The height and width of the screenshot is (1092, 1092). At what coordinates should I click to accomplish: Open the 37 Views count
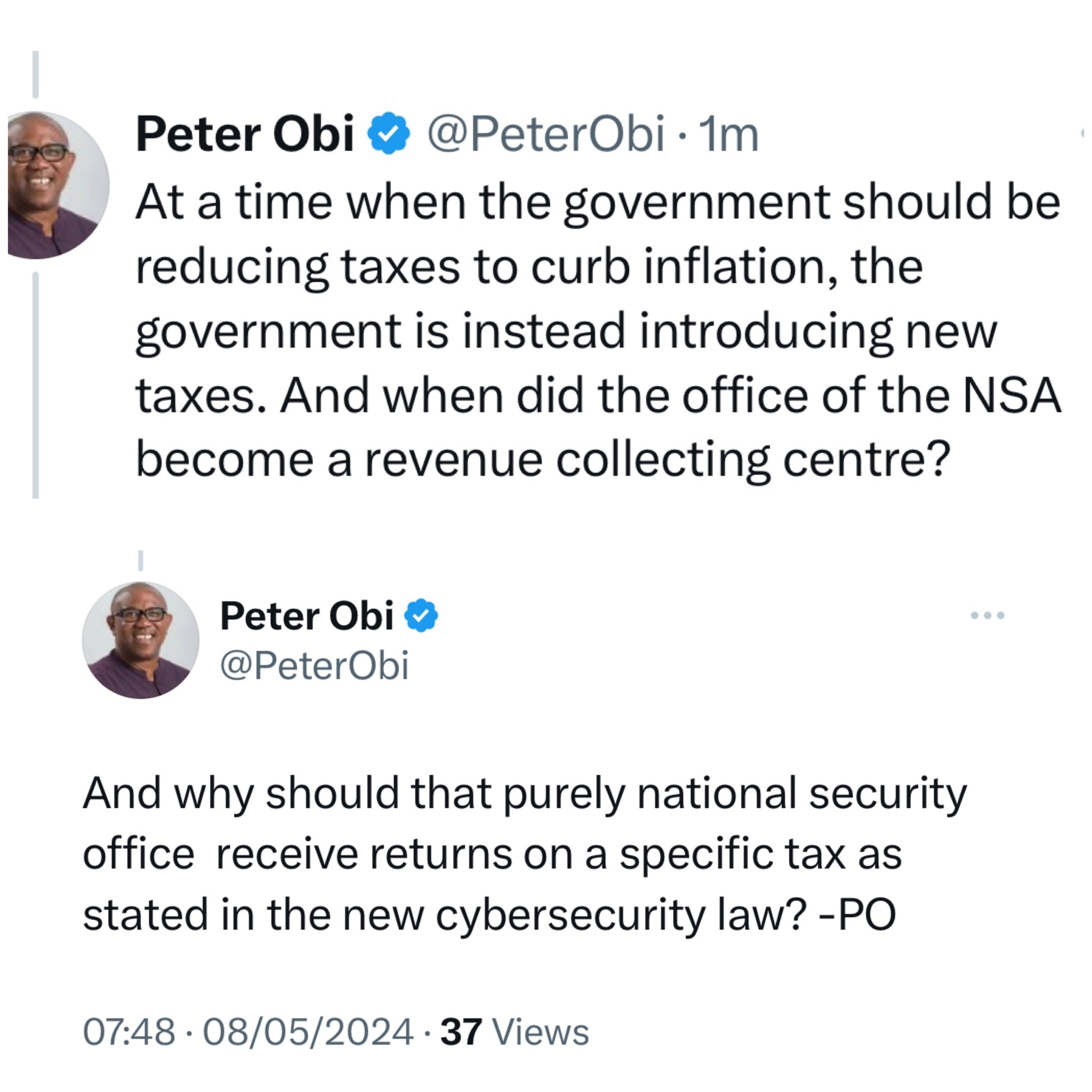tap(515, 1032)
